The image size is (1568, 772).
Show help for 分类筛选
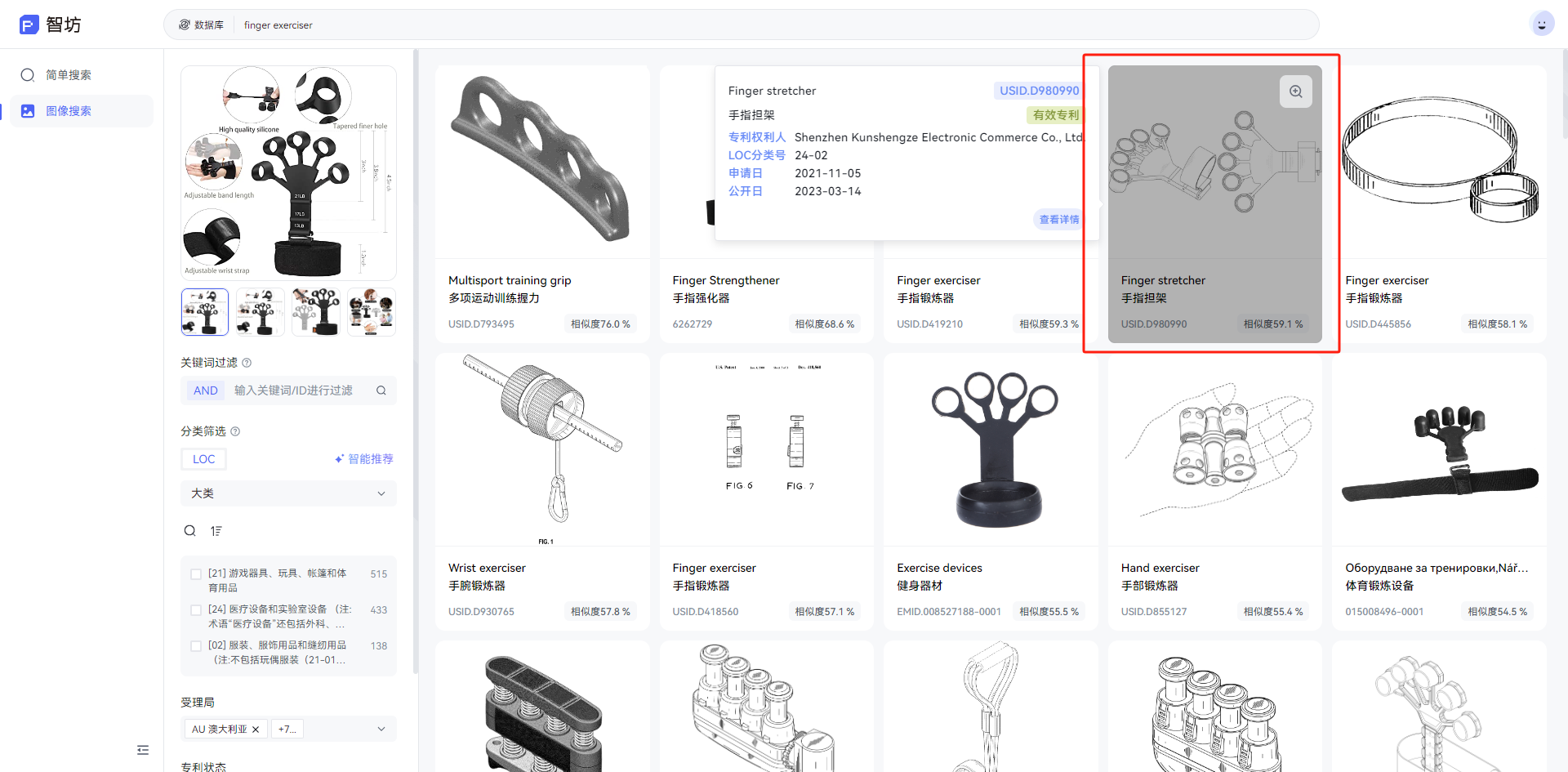pyautogui.click(x=235, y=431)
